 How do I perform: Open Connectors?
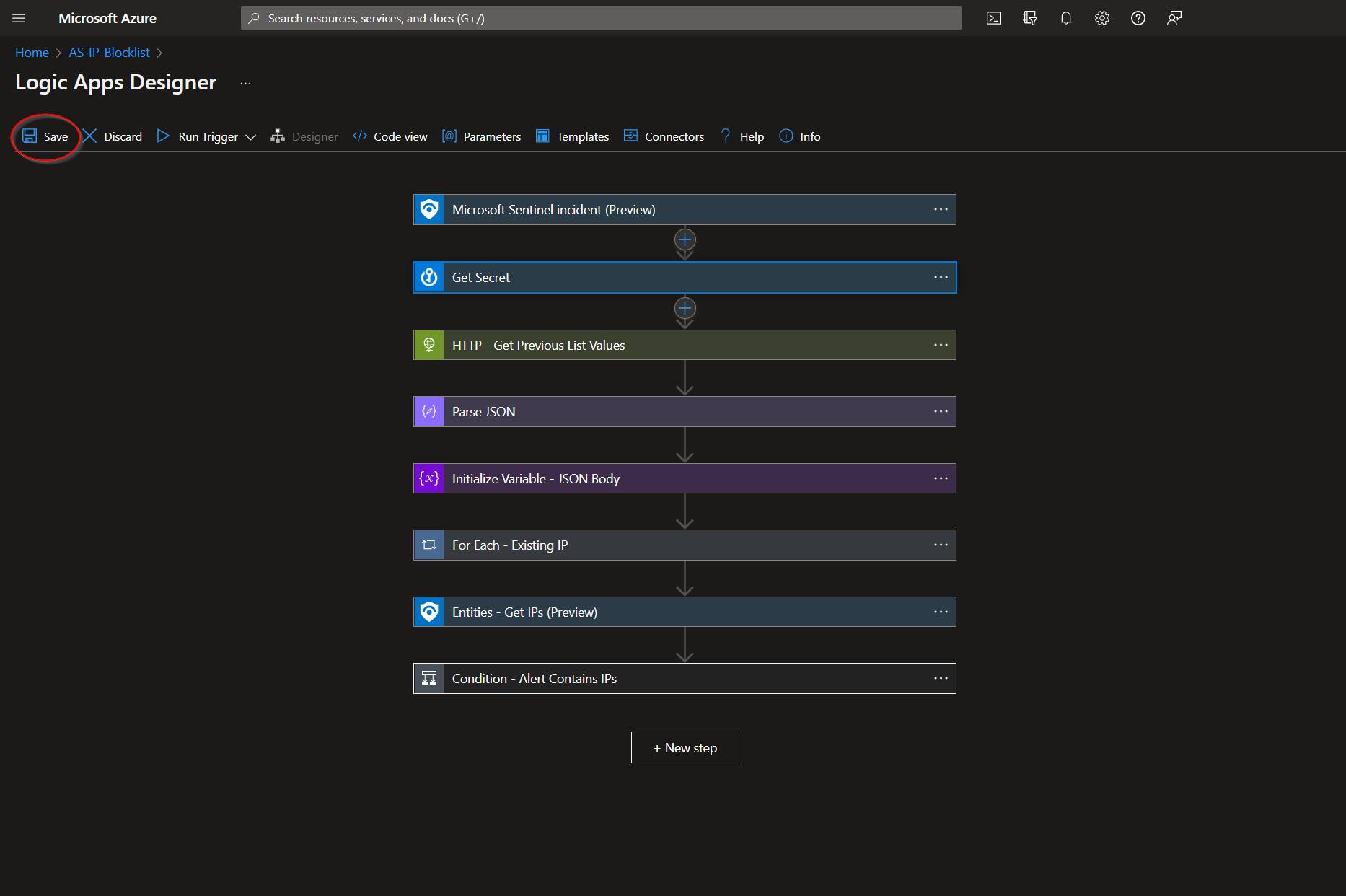(664, 136)
